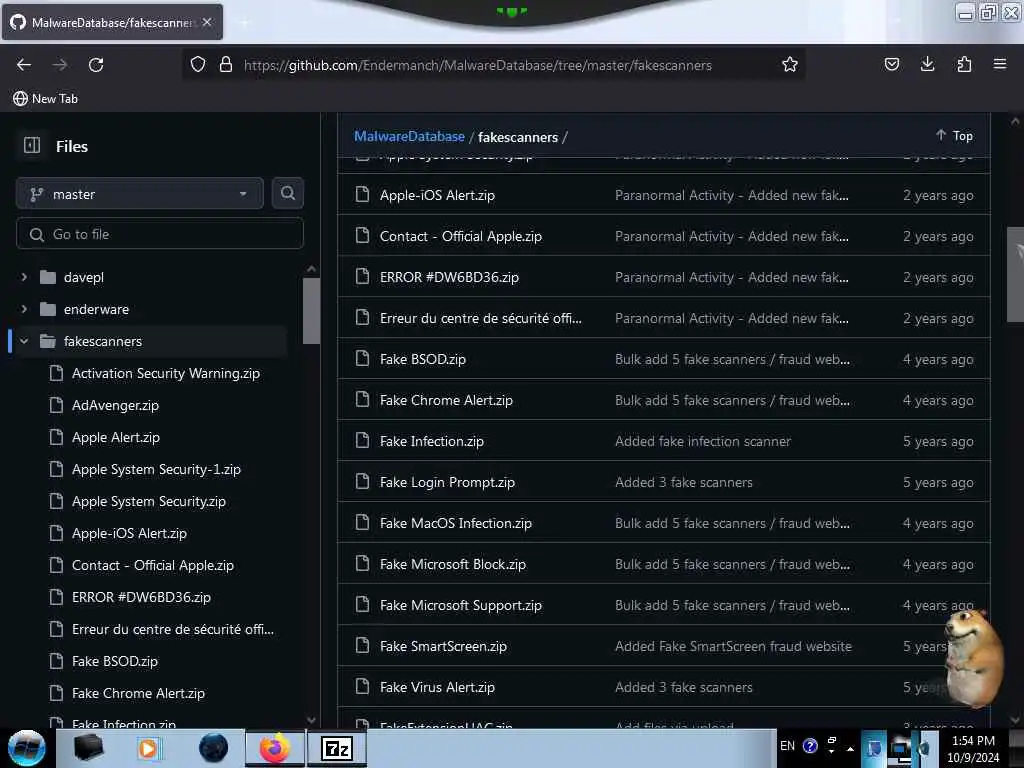Viewport: 1024px width, 768px height.
Task: Click the Go to file search field
Action: pyautogui.click(x=160, y=234)
